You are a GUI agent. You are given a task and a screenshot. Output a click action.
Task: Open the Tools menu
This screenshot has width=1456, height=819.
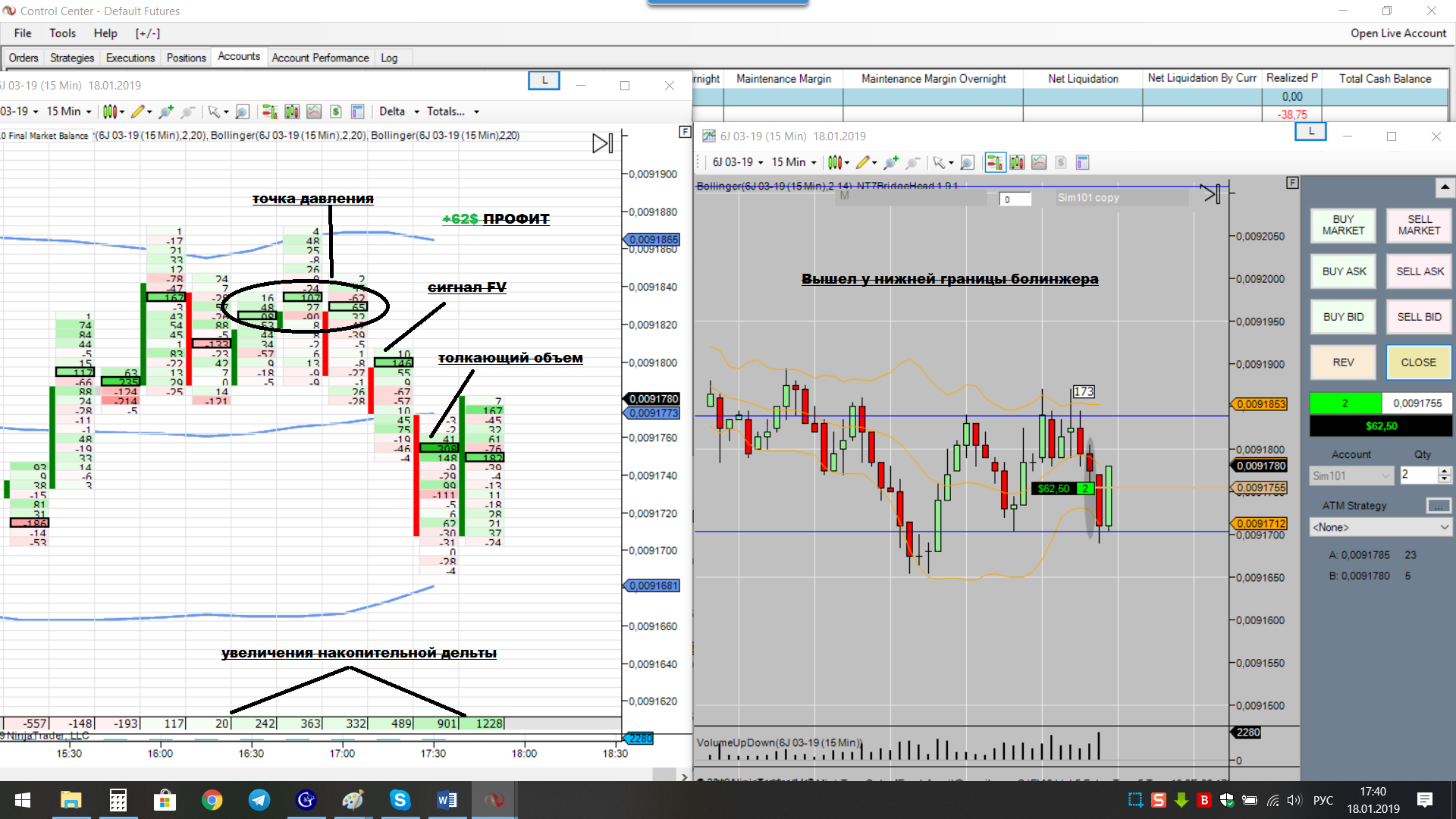tap(62, 33)
